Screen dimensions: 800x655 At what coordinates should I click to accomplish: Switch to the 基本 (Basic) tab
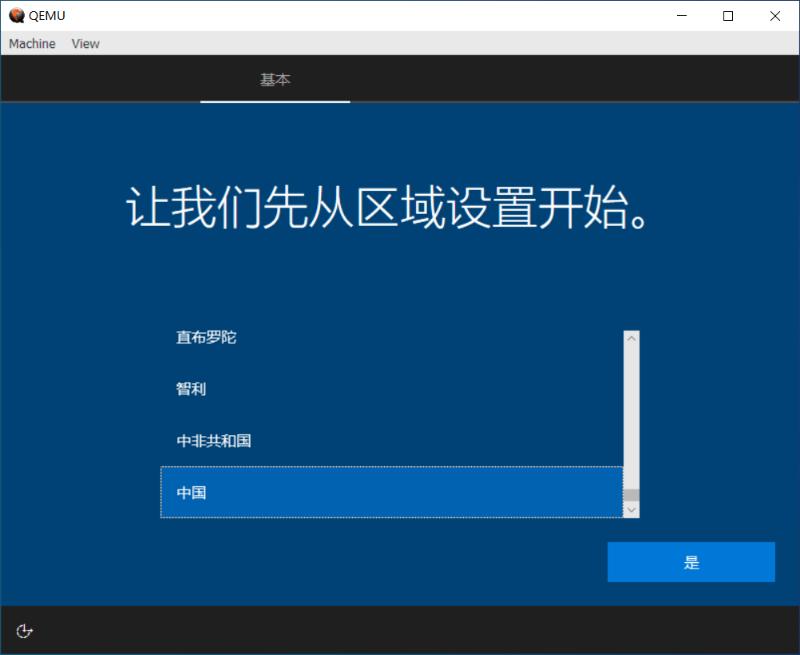point(275,79)
